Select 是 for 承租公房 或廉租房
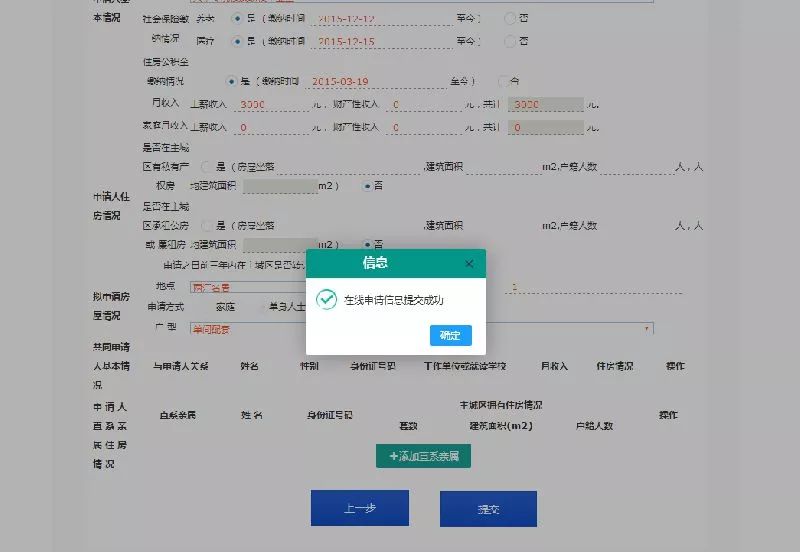 pos(207,225)
